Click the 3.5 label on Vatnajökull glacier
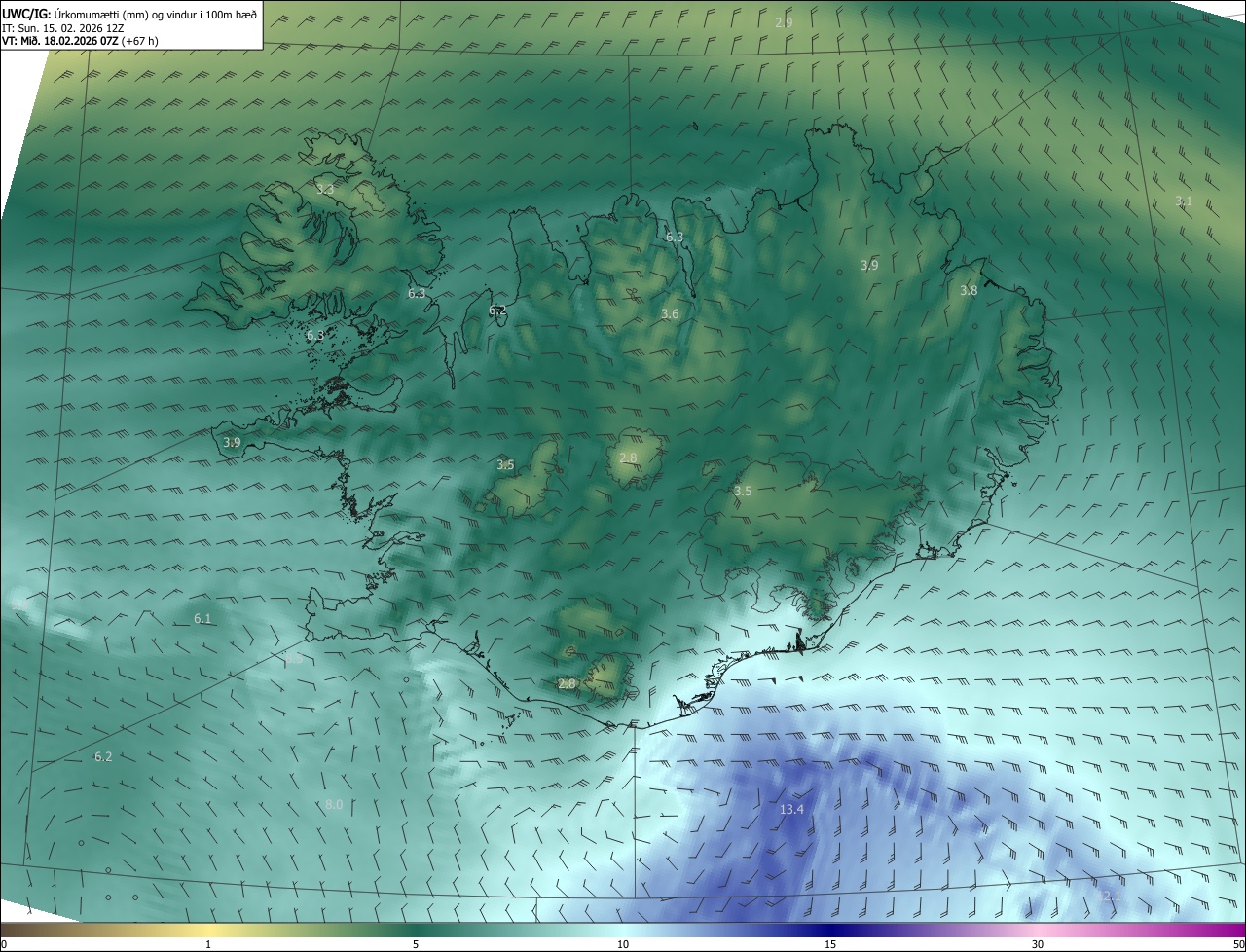The width and height of the screenshot is (1246, 952). click(x=743, y=491)
